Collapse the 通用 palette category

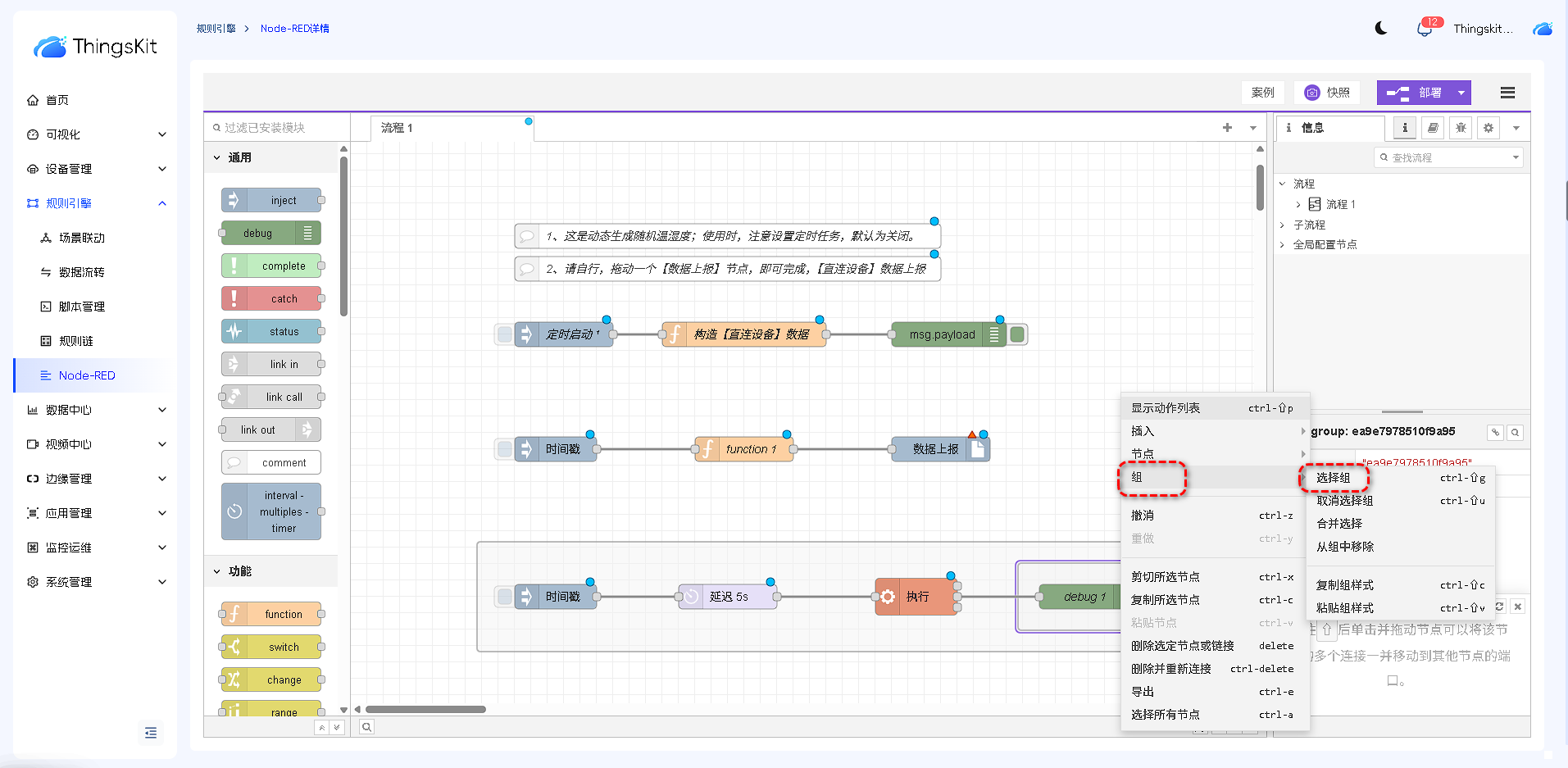click(217, 157)
